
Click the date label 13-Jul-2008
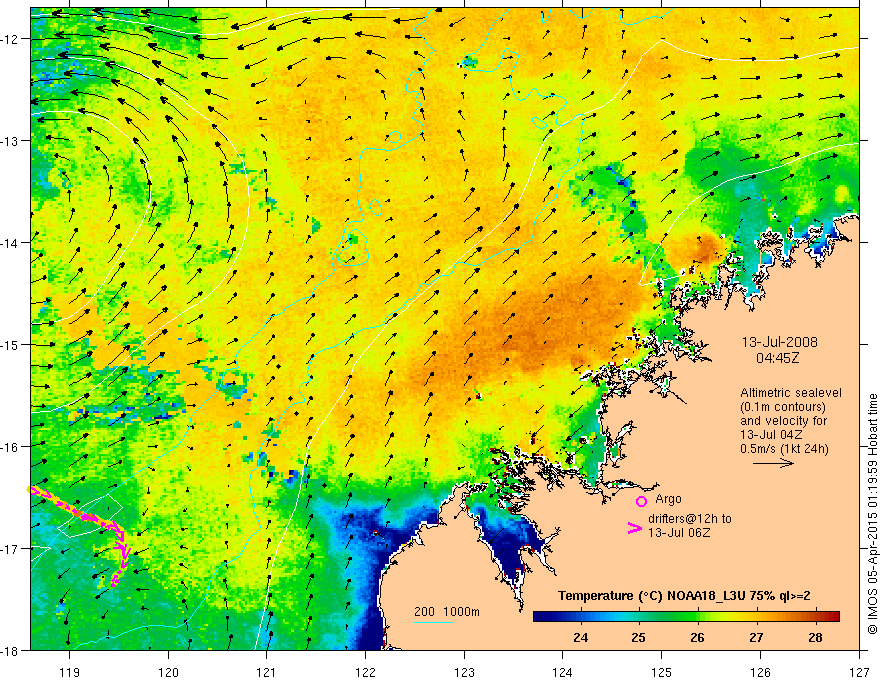click(780, 342)
